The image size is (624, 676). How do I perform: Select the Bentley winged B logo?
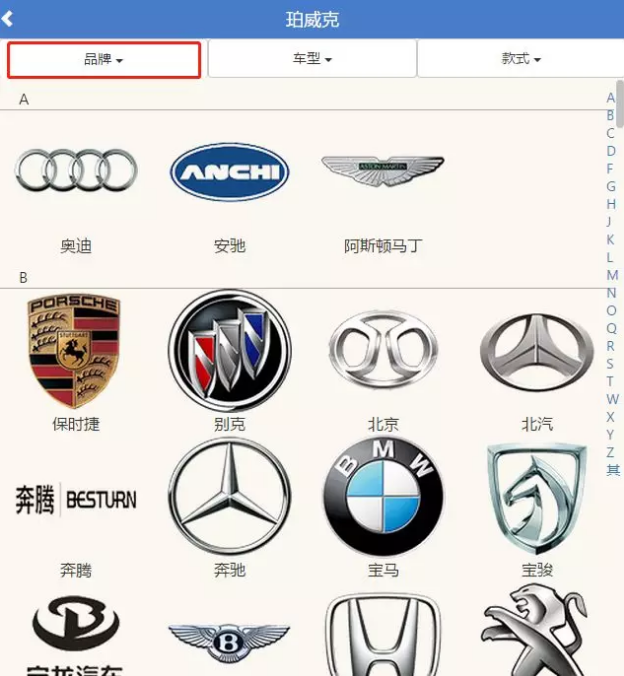coord(229,643)
